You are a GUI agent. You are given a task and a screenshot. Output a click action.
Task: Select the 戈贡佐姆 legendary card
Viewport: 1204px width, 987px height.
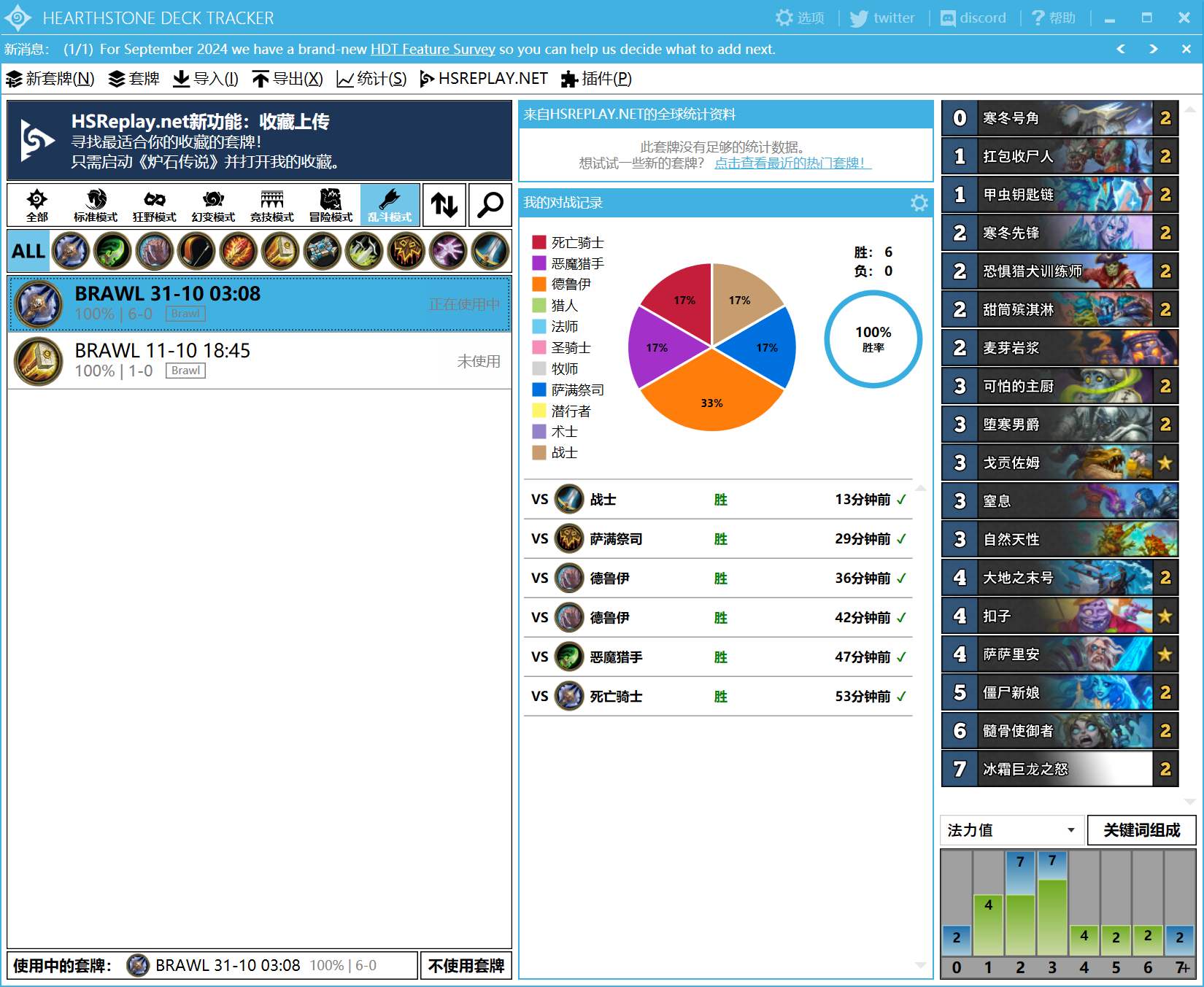(1060, 462)
